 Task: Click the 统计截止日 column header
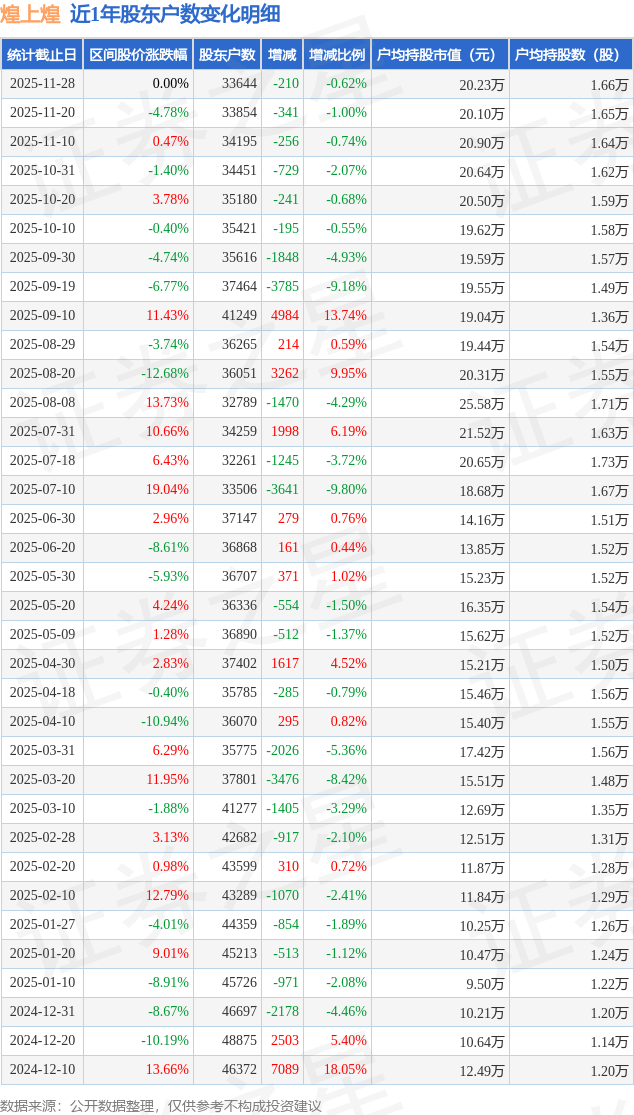pos(42,55)
